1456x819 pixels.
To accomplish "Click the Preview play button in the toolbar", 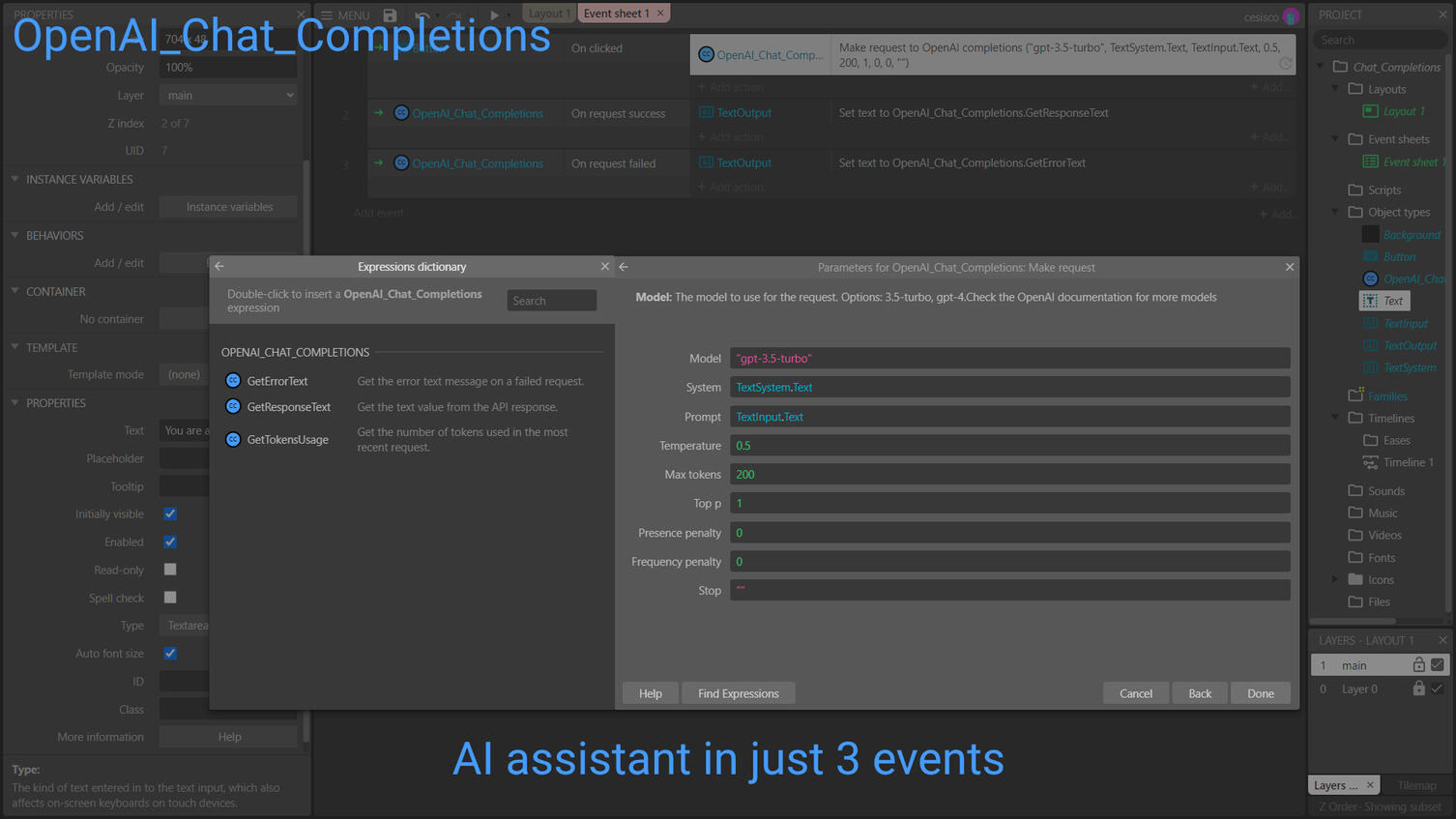I will tap(494, 15).
